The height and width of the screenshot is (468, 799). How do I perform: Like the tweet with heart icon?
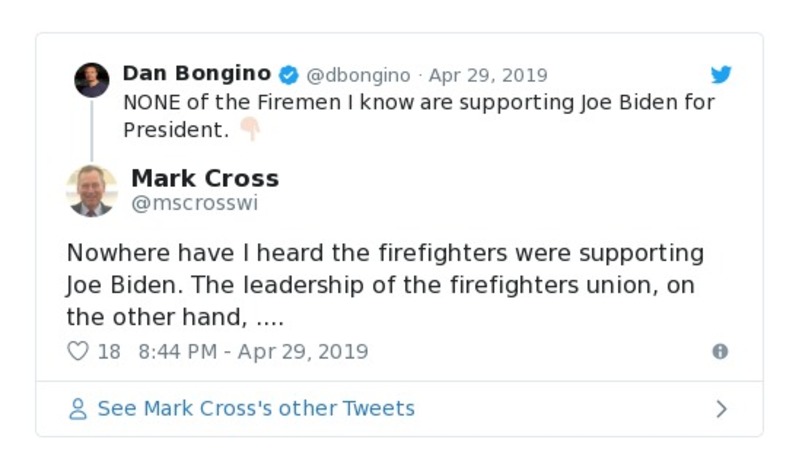tap(77, 352)
